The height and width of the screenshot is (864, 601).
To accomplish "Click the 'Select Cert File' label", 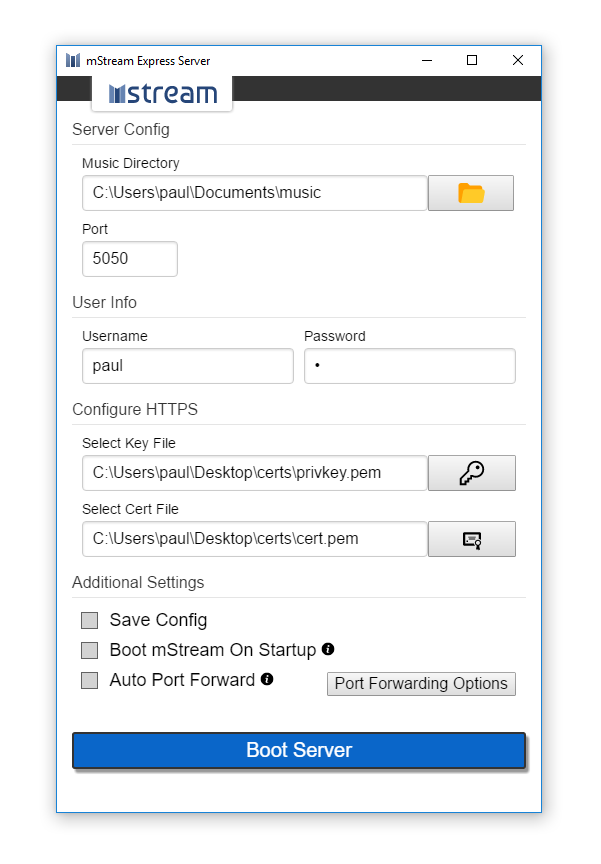I will (x=131, y=510).
